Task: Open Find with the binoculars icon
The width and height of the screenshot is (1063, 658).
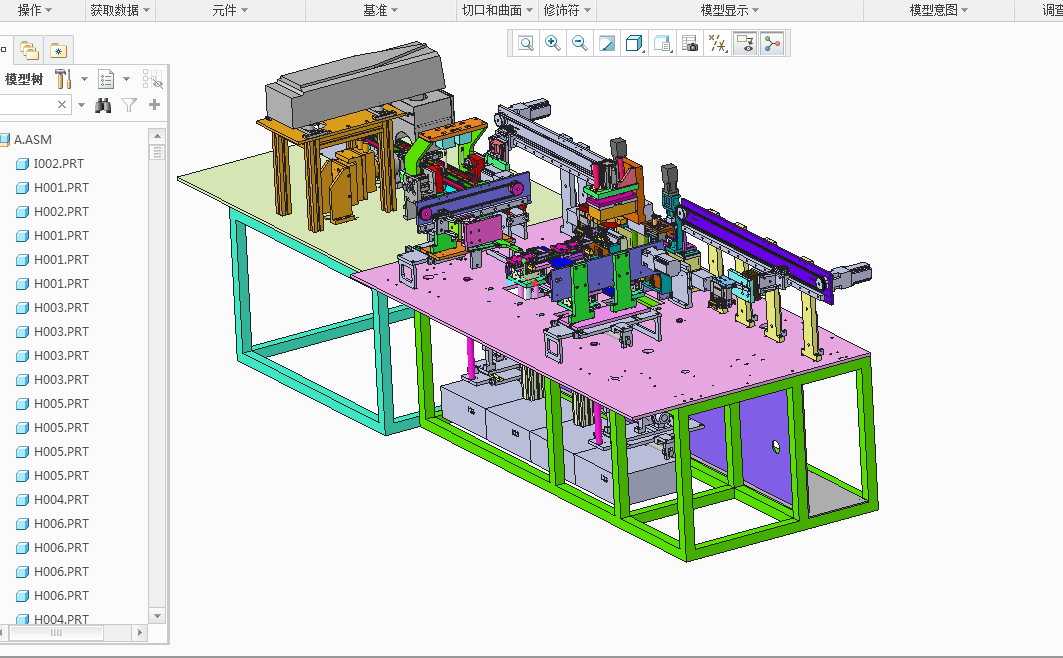Action: 103,104
